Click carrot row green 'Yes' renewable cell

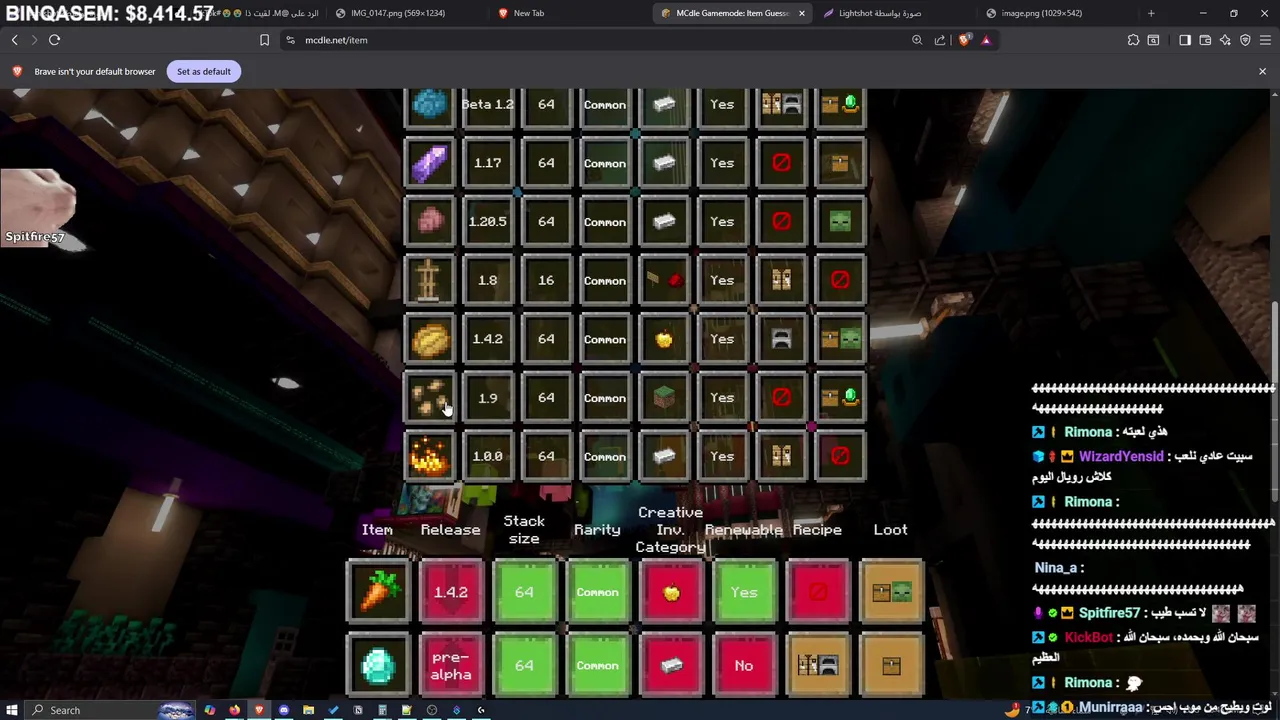pyautogui.click(x=744, y=592)
